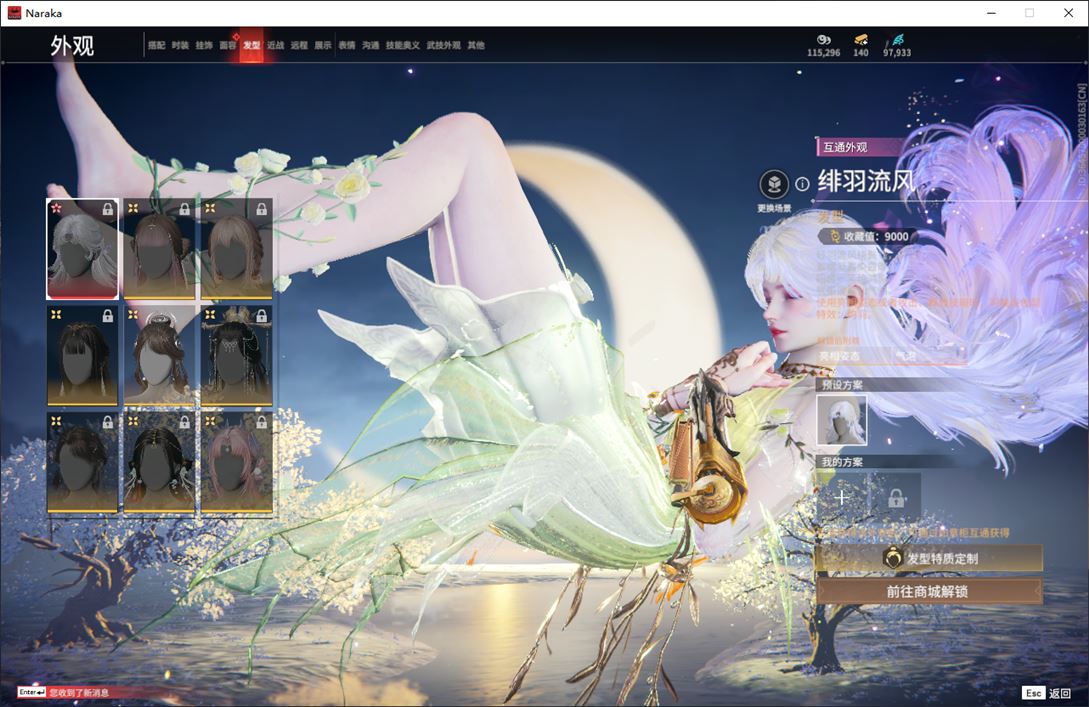Viewport: 1089px width, 707px height.
Task: Minimize the Naraka window
Action: 992,13
